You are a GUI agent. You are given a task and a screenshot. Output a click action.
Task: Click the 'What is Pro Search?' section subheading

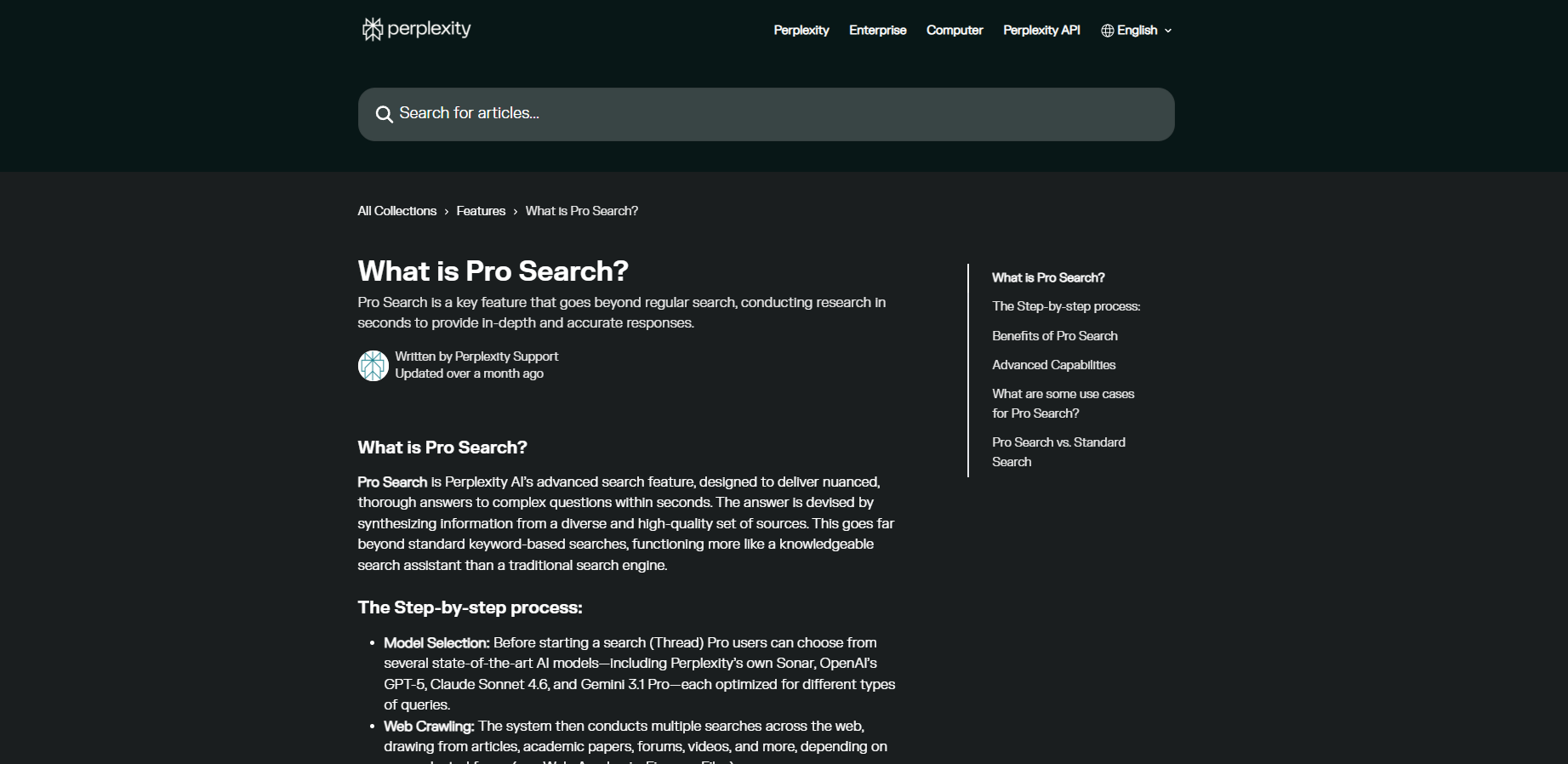[x=442, y=448]
